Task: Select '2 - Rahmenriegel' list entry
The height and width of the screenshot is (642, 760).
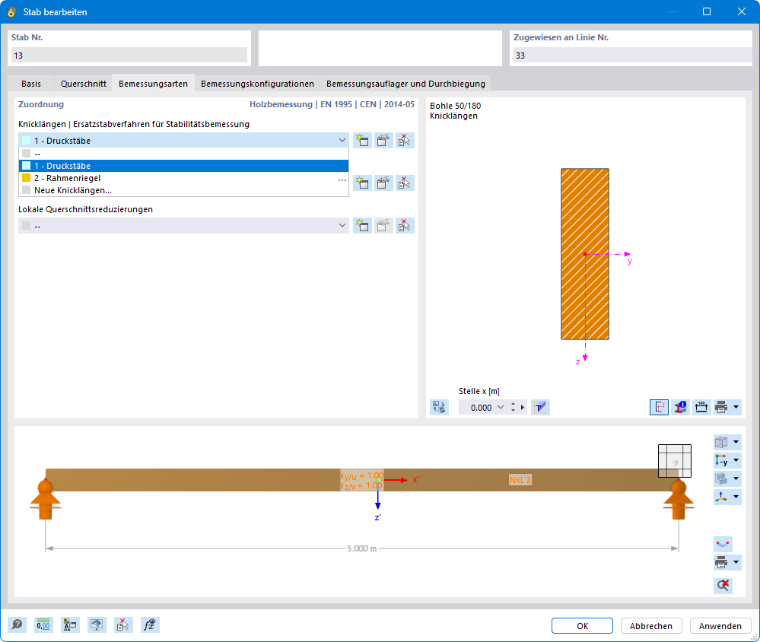Action: point(183,178)
